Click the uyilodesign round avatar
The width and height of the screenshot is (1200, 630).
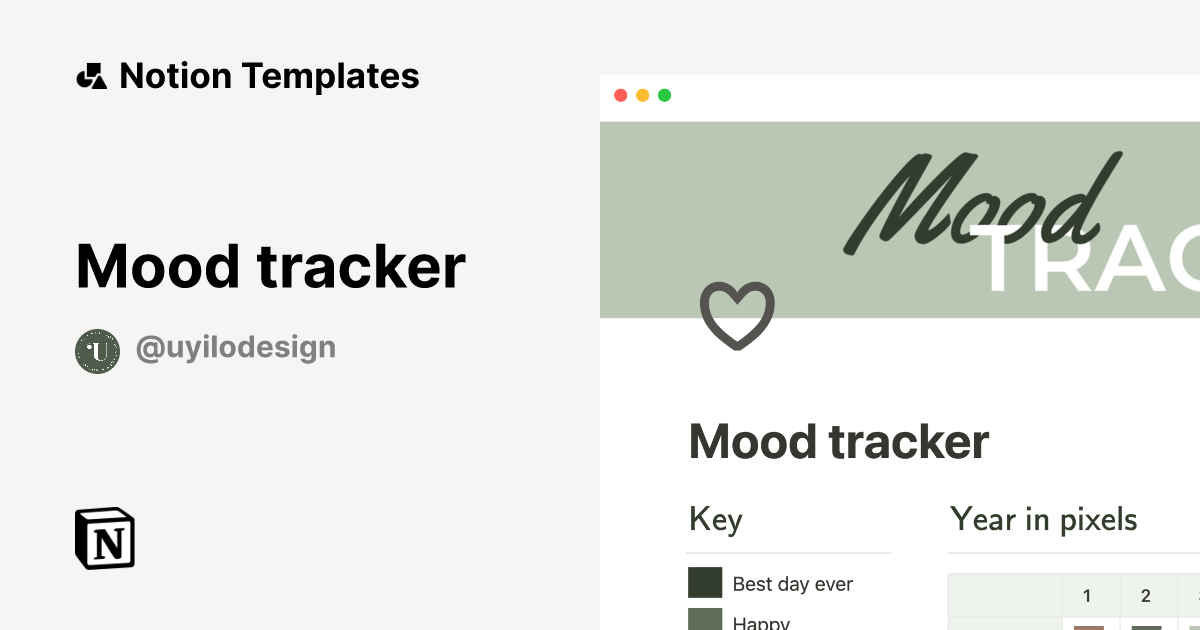click(x=98, y=351)
